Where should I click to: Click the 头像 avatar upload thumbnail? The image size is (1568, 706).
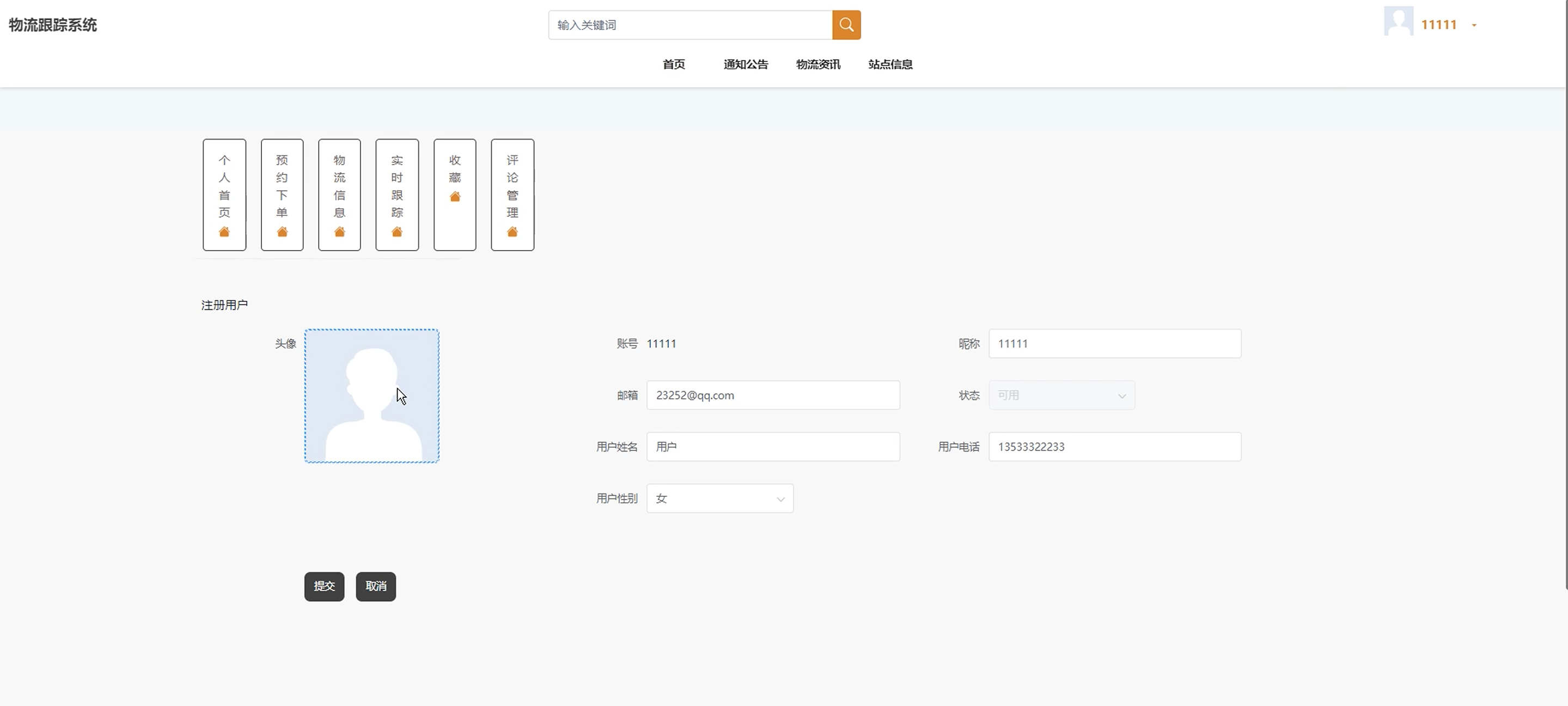[371, 395]
